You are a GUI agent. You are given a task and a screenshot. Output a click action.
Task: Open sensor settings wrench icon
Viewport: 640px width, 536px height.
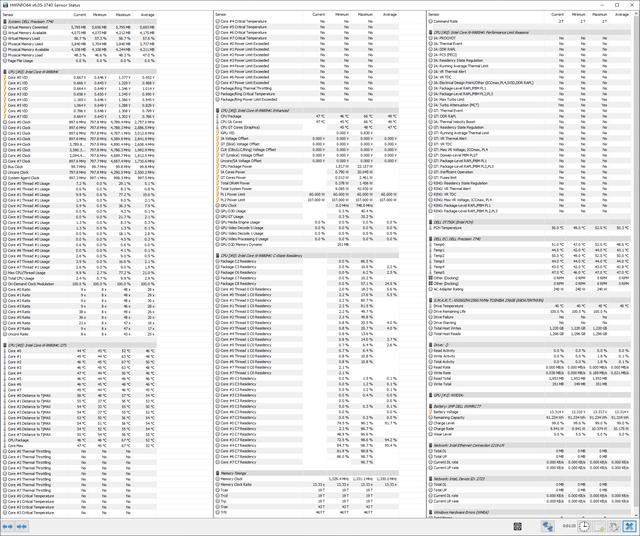click(614, 526)
